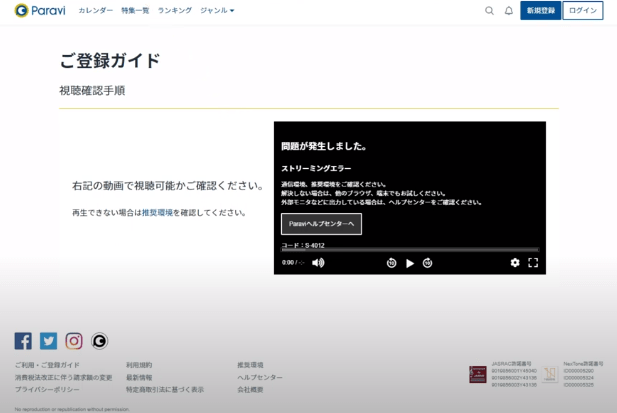Mute the video player volume

coord(318,263)
